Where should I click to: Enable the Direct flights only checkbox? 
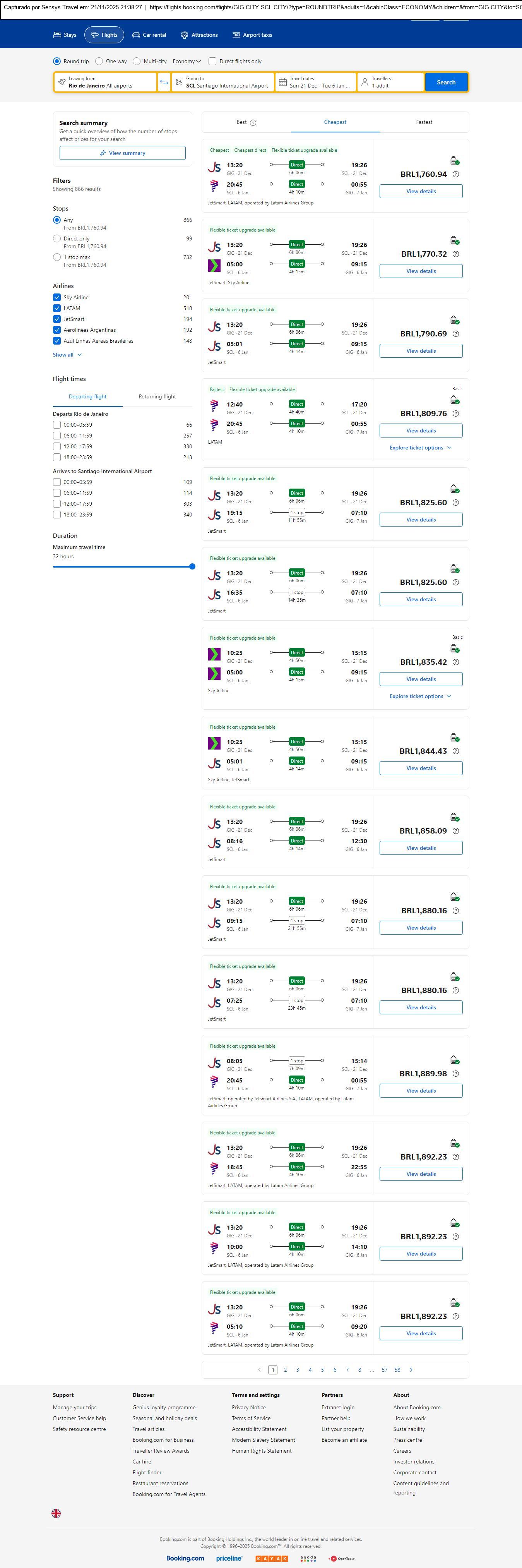212,62
